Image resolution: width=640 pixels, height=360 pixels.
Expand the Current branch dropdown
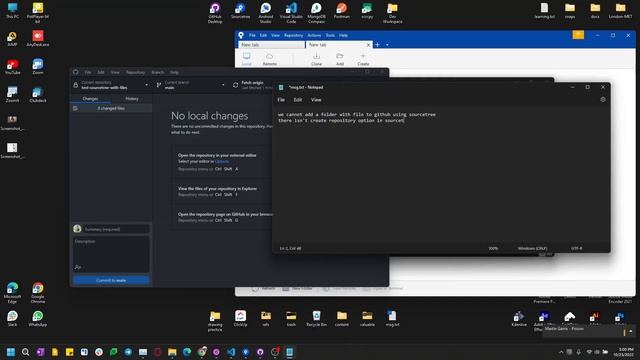click(x=191, y=85)
